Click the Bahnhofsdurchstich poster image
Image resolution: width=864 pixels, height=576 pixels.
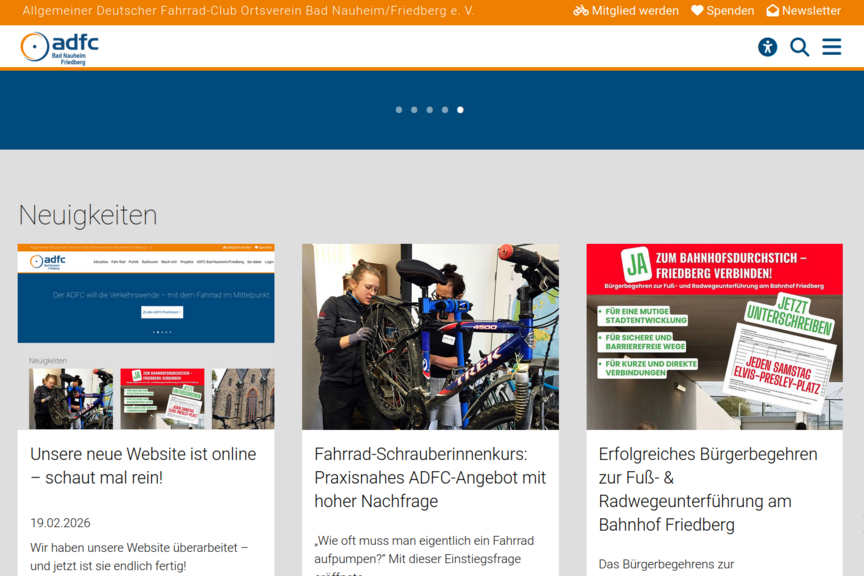(714, 337)
